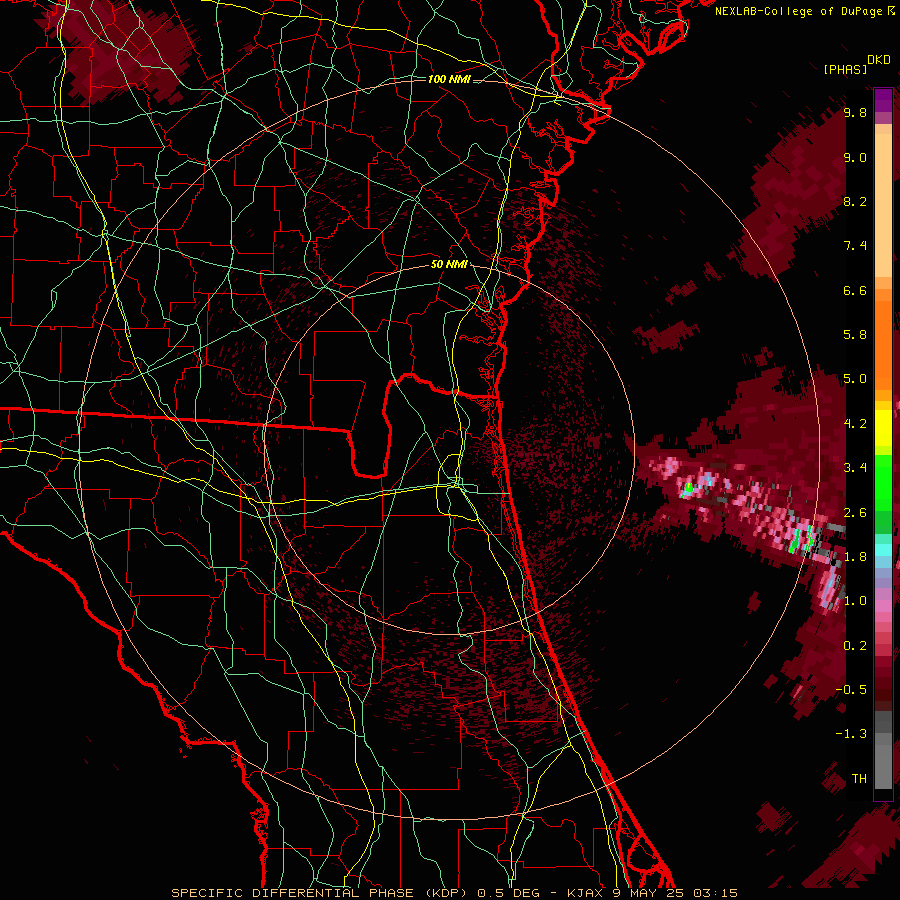Click the 6.6 value on KDP scale
This screenshot has width=900, height=900.
[855, 290]
